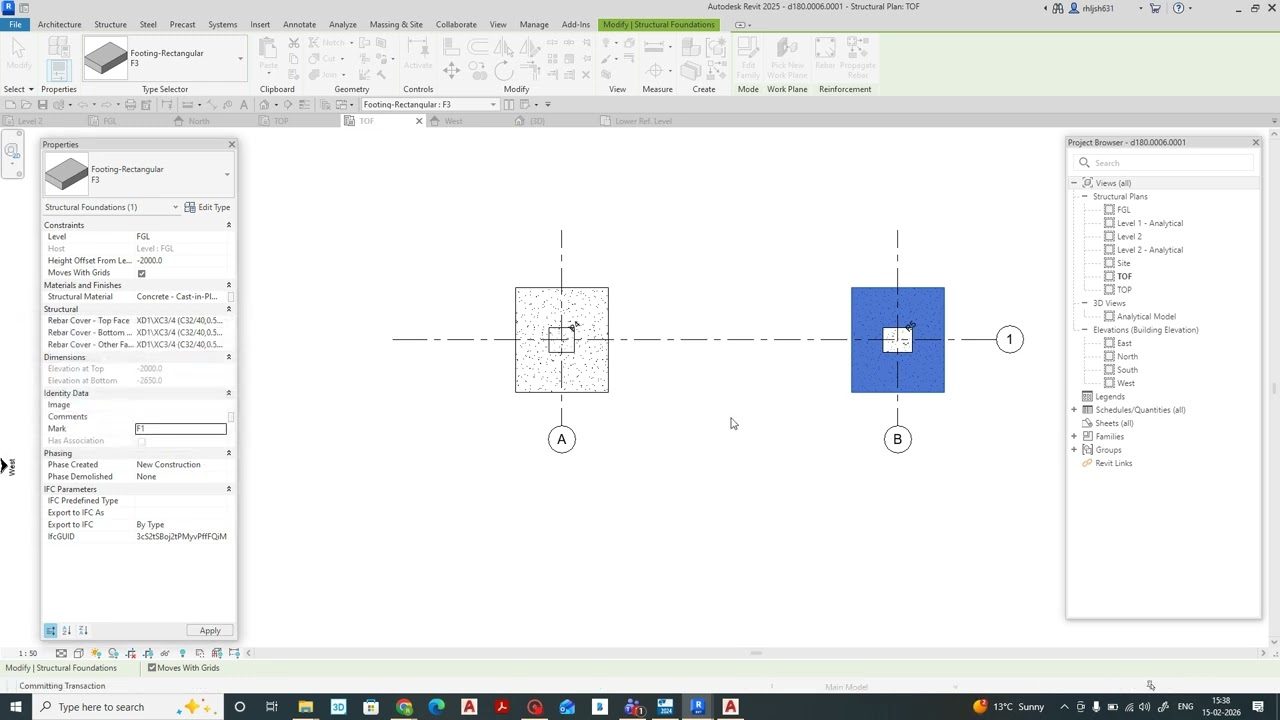Click the Activate controls icon
Screen dimensions: 1280x720
pyautogui.click(x=418, y=54)
